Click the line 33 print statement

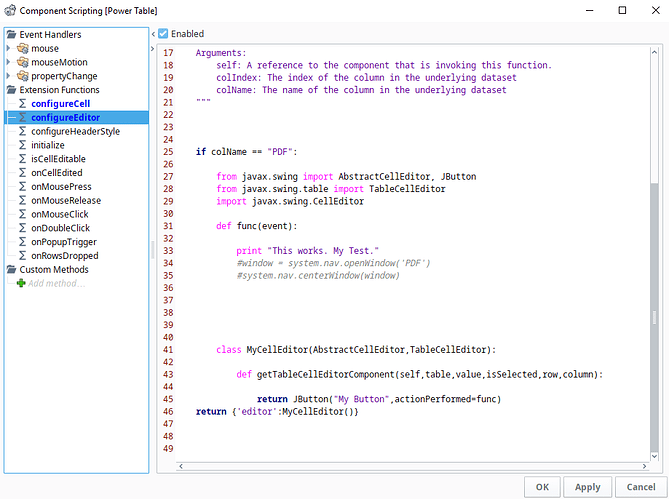click(x=307, y=251)
